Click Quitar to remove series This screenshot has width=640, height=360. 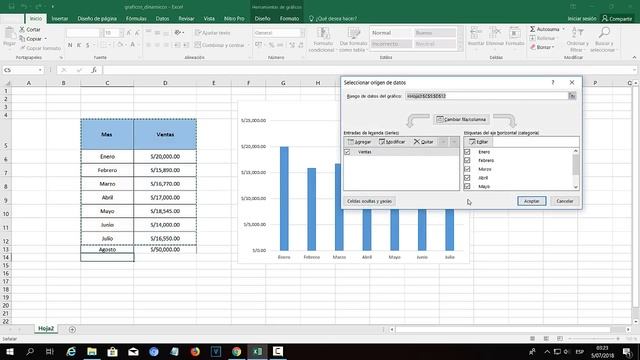click(x=423, y=142)
